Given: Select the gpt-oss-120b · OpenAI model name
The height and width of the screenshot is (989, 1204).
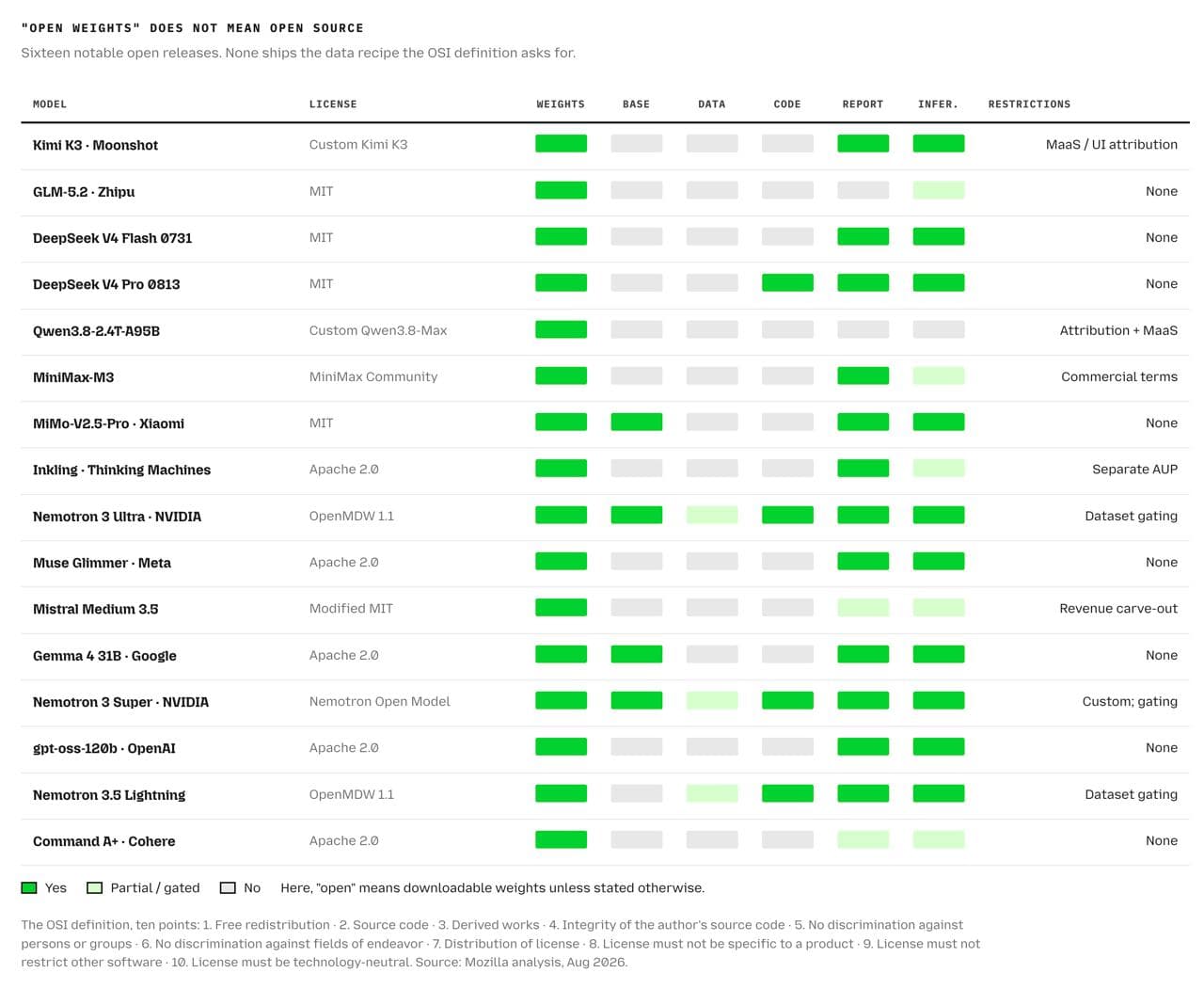Looking at the screenshot, I should [x=103, y=749].
